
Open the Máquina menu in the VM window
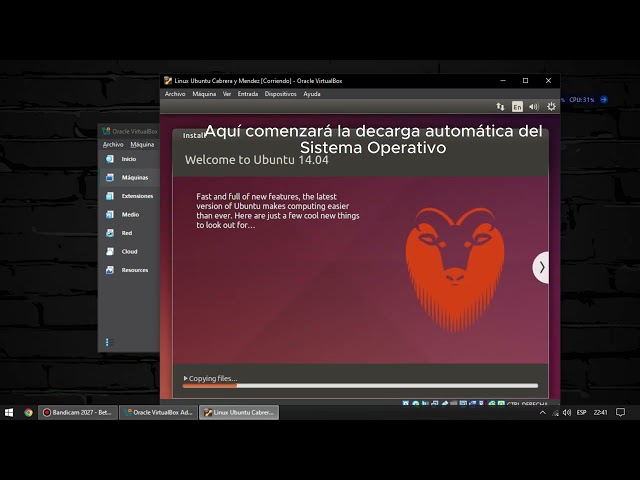click(x=204, y=94)
